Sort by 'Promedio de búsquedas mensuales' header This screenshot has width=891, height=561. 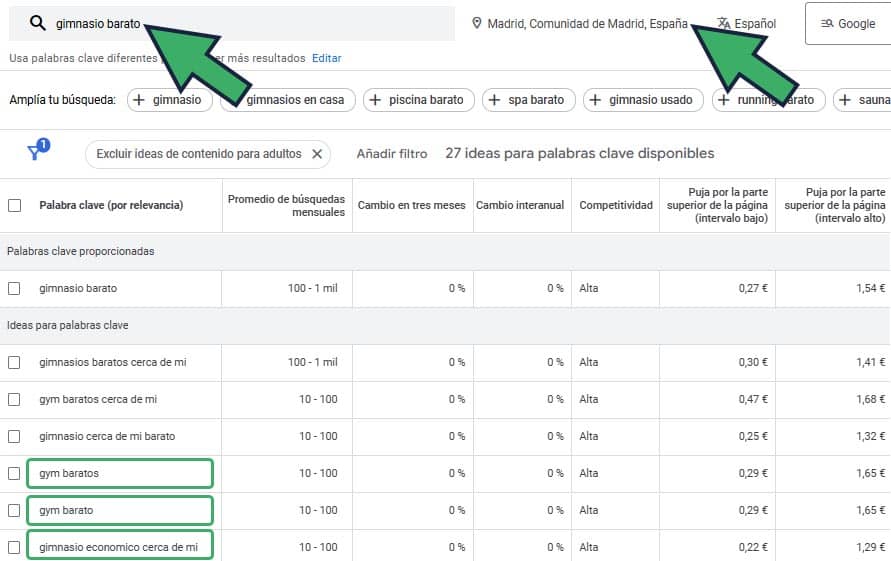pyautogui.click(x=287, y=205)
